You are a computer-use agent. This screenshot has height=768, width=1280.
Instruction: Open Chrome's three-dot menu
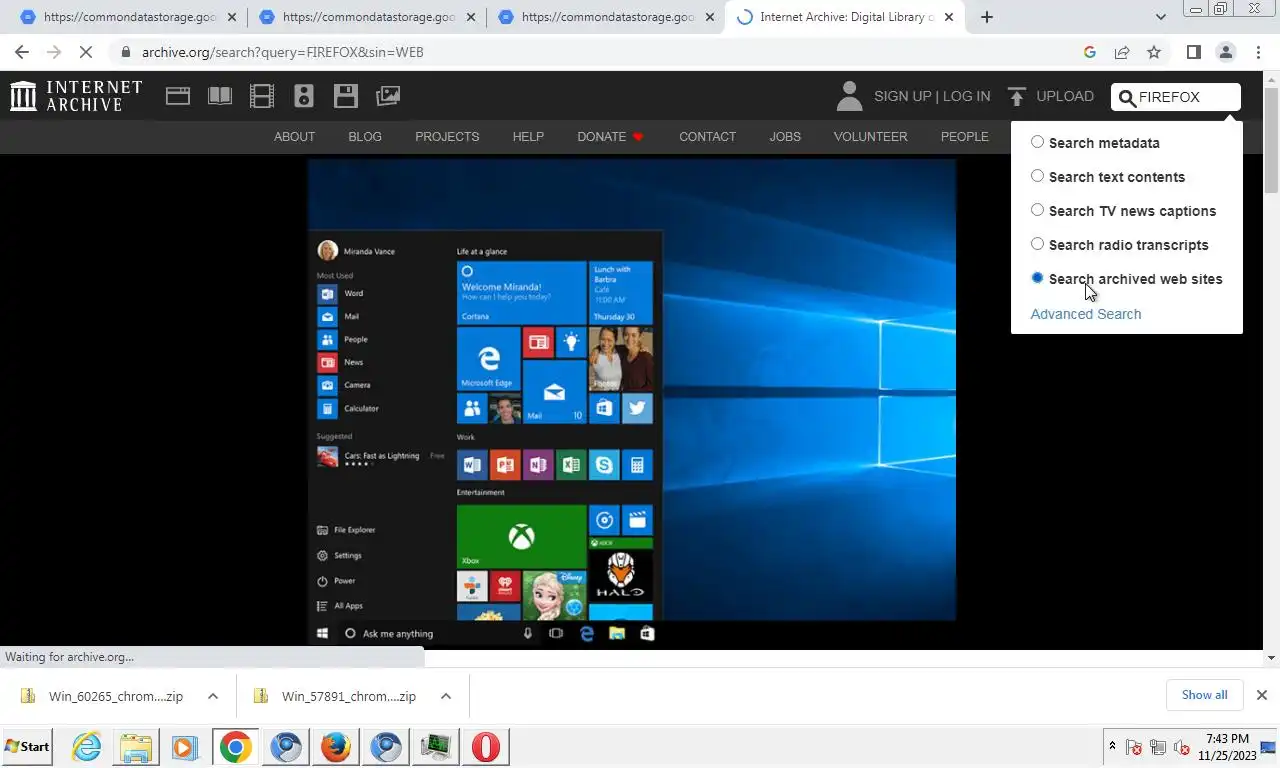pos(1257,52)
